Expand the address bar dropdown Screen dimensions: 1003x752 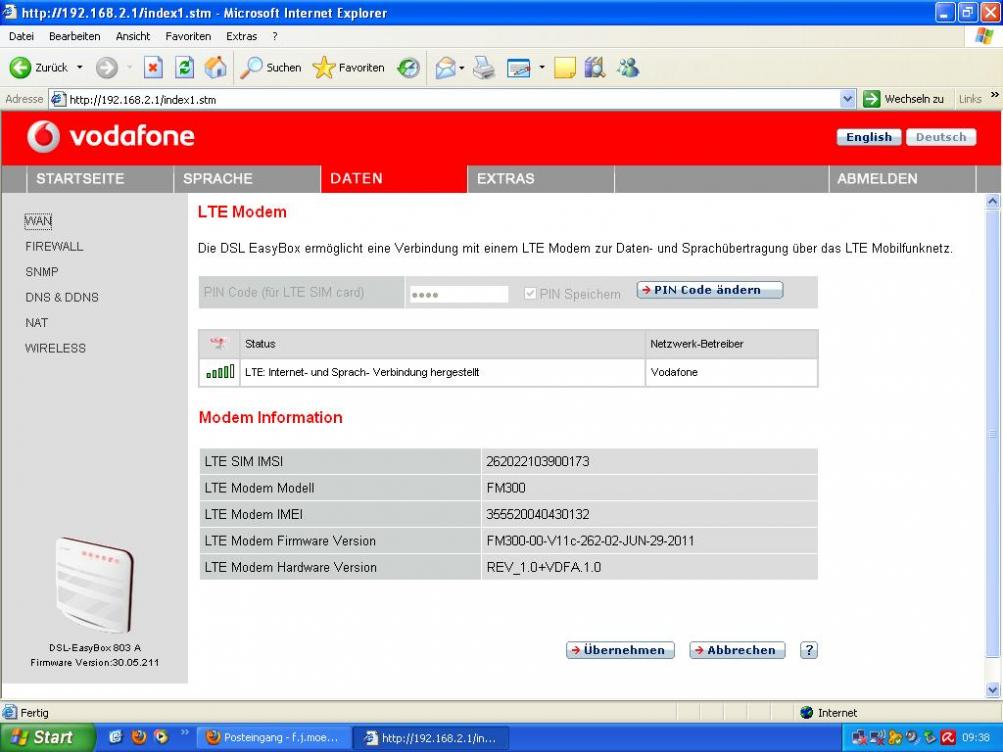click(x=848, y=99)
